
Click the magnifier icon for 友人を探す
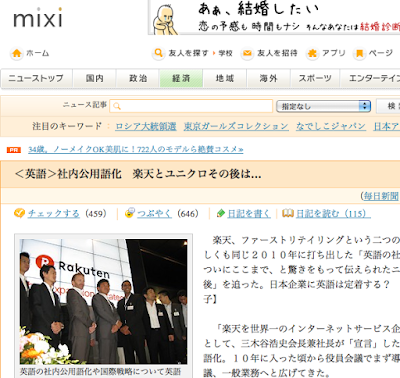158,53
